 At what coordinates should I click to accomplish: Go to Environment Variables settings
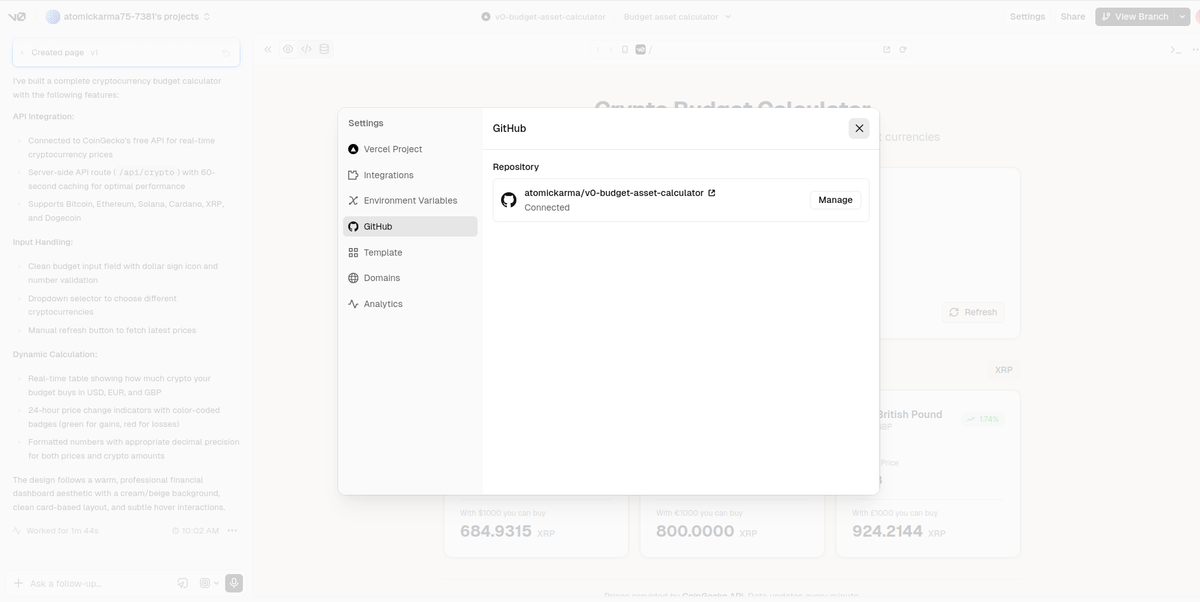pyautogui.click(x=410, y=200)
